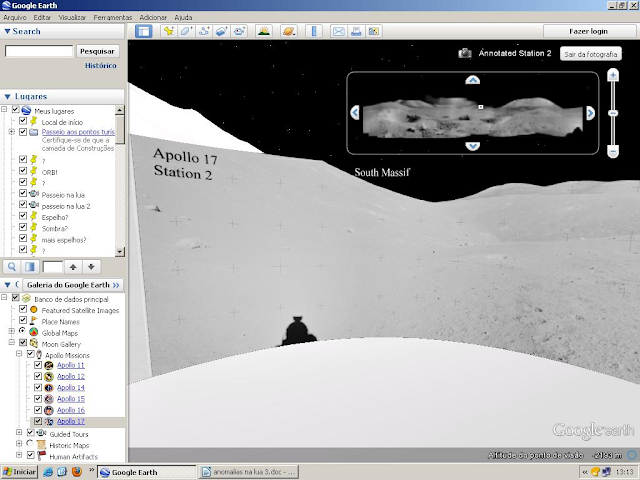Click Fazer login button
The image size is (640, 480).
588,31
